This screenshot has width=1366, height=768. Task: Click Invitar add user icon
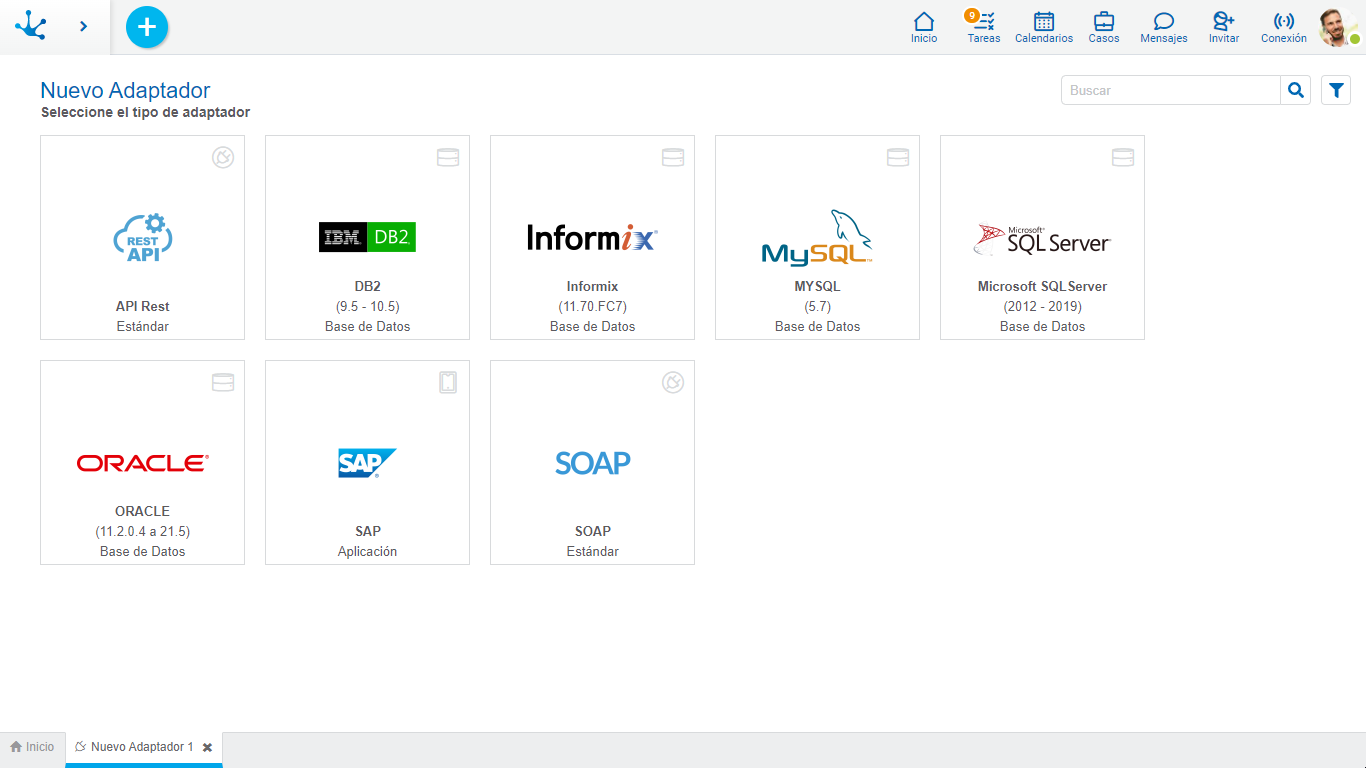tap(1224, 21)
